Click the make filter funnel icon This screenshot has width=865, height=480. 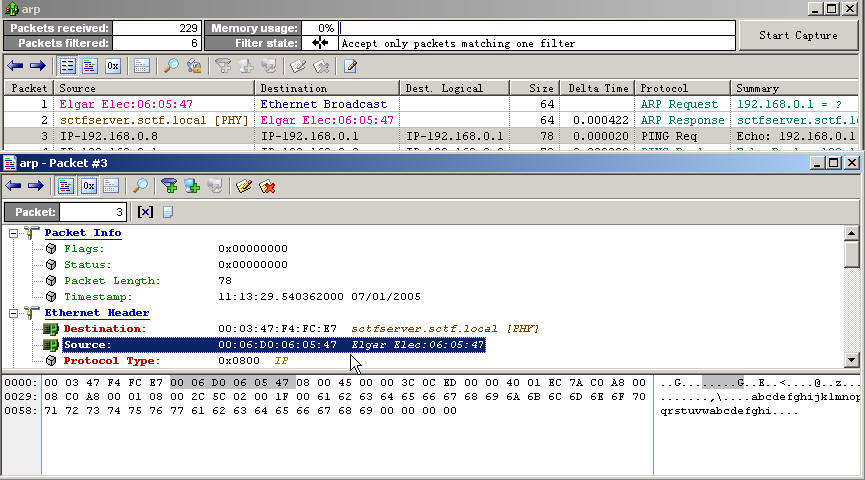tap(169, 186)
